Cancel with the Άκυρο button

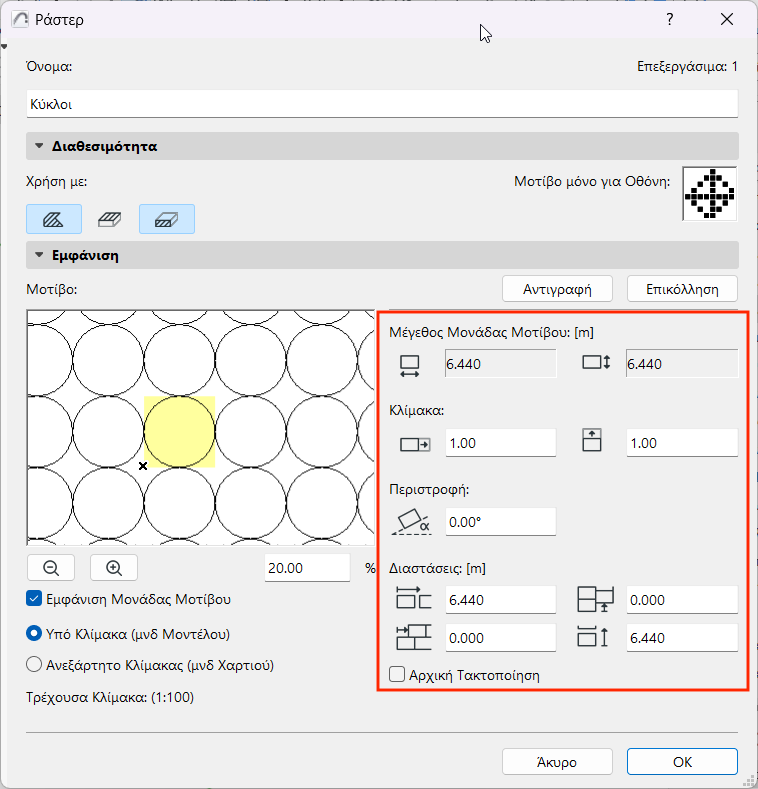557,762
